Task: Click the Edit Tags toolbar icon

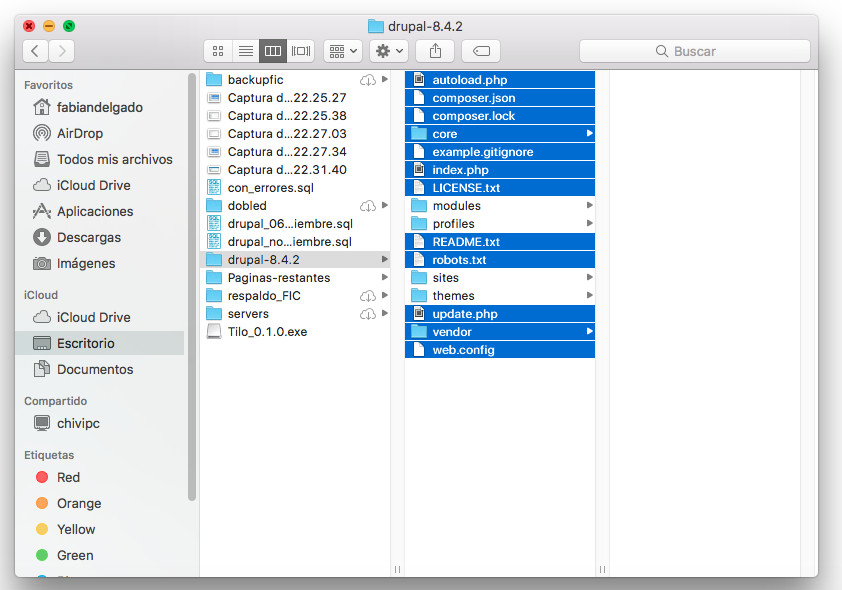Action: click(x=481, y=51)
